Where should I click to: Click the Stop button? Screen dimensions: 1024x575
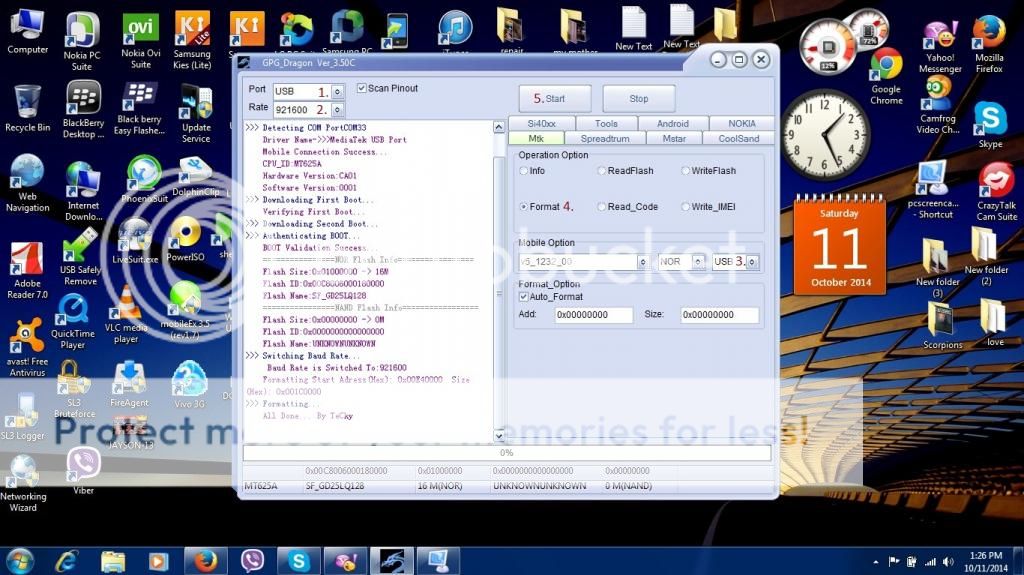pyautogui.click(x=638, y=99)
